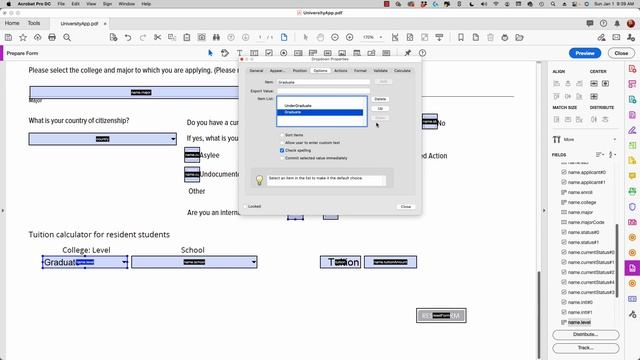Open the Window menu
The image size is (640, 360).
127,4
